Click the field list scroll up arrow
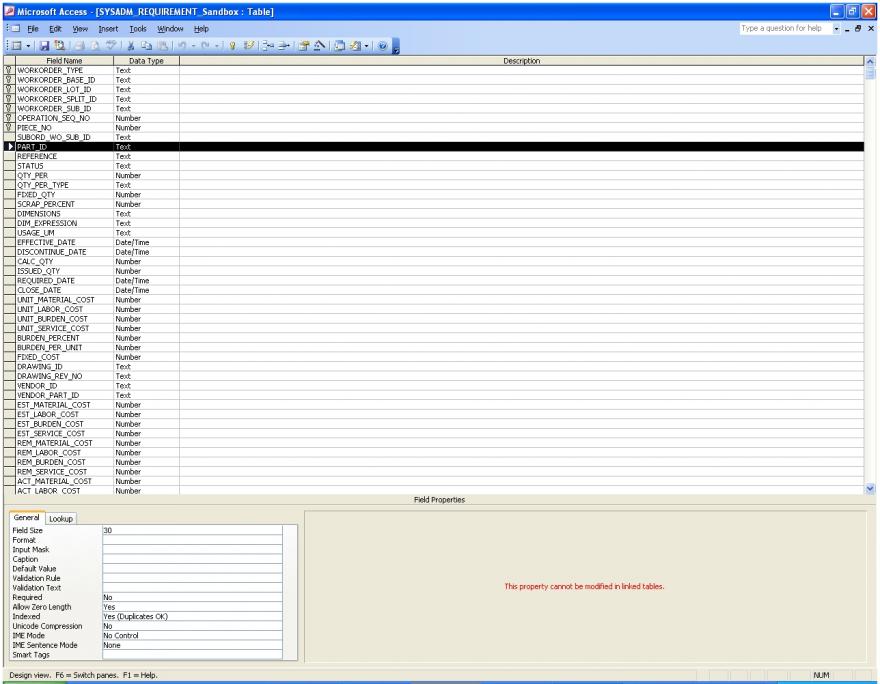Image resolution: width=880 pixels, height=684 pixels. 870,61
